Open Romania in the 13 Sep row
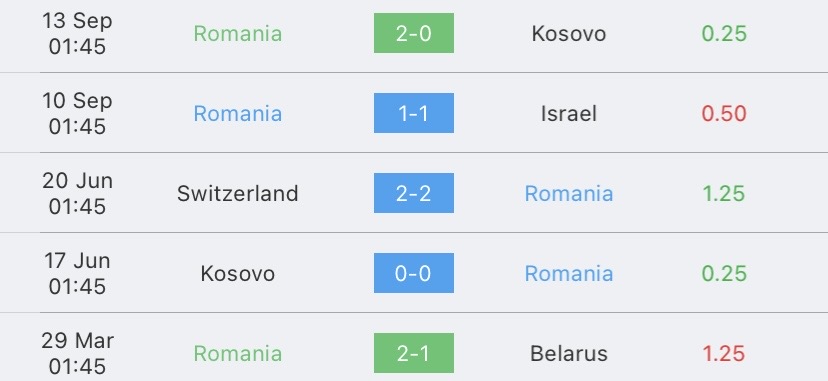The image size is (828, 381). [238, 33]
